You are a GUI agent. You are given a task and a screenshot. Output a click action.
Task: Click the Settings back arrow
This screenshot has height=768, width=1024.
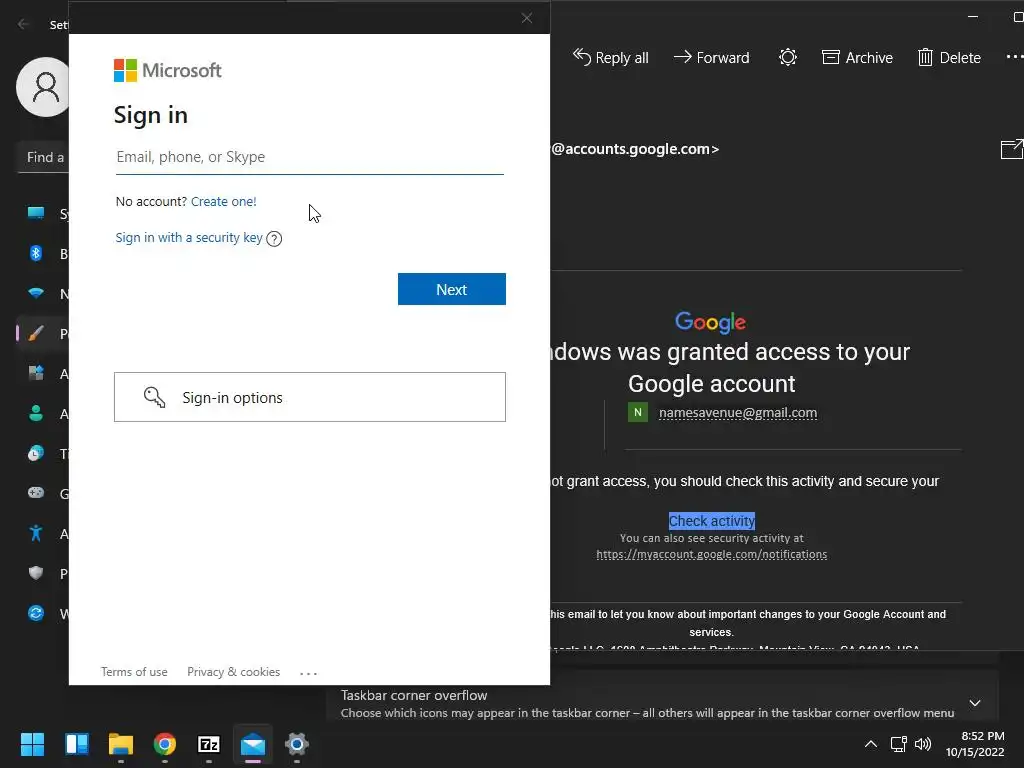click(24, 24)
